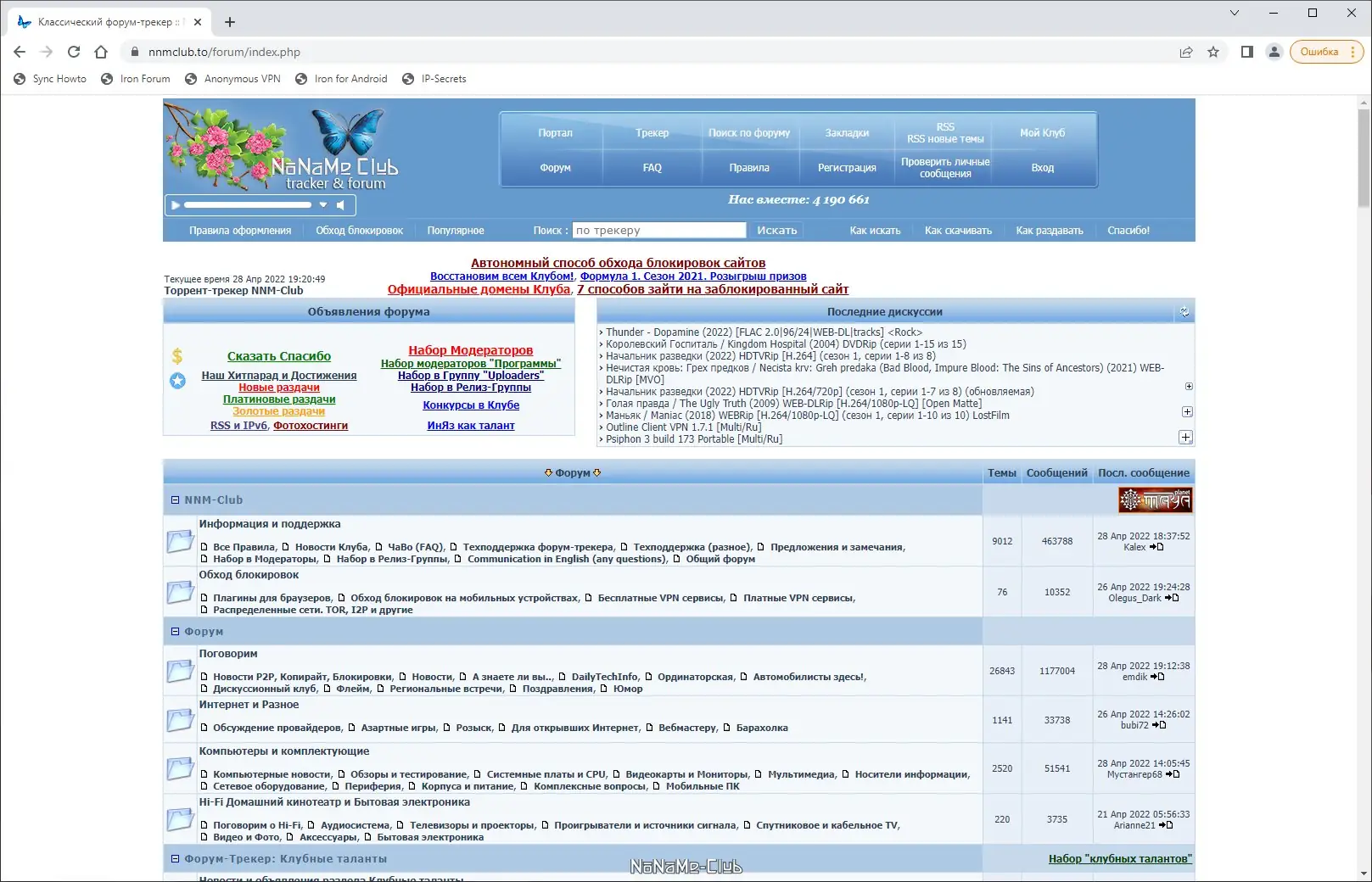Open the Hi-Fi Домашний кинотеатр folder icon

(180, 819)
